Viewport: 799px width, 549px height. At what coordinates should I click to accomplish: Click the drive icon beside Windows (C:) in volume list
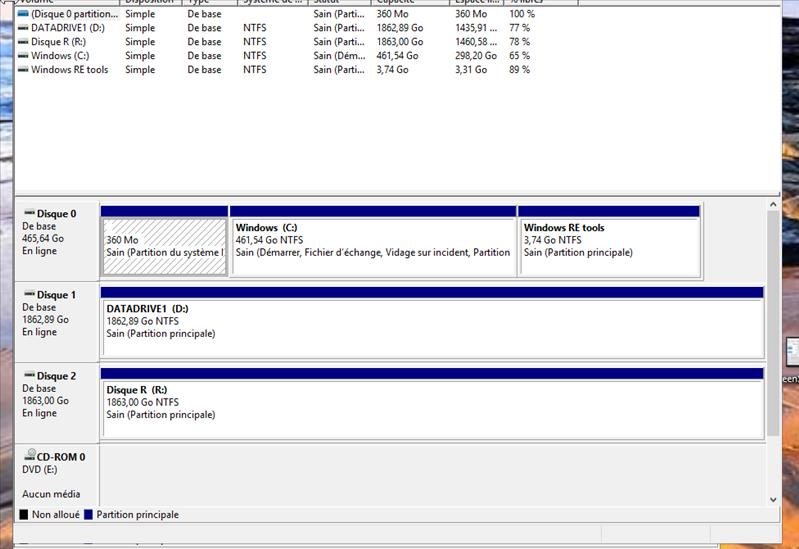pos(23,56)
